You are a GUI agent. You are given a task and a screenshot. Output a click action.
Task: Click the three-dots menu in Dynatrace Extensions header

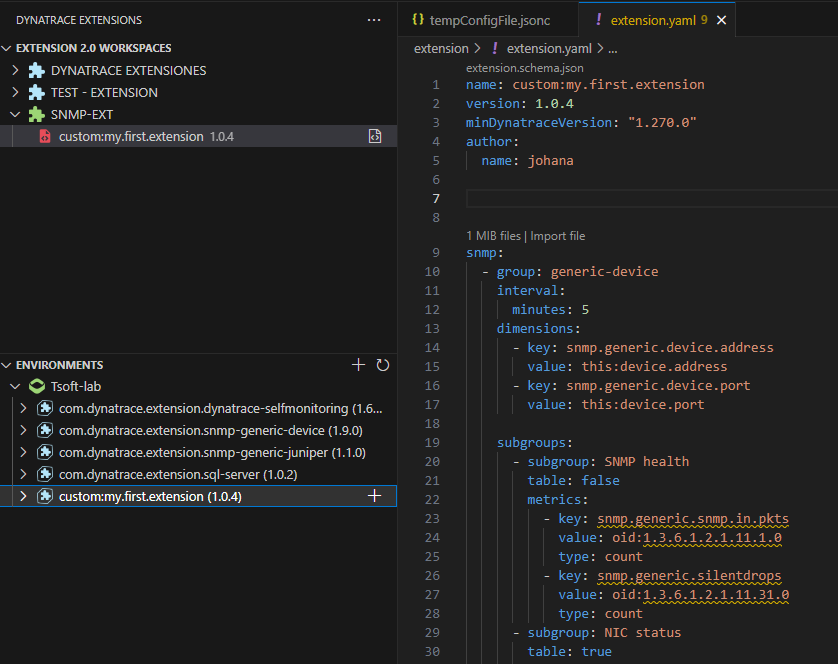[x=374, y=20]
